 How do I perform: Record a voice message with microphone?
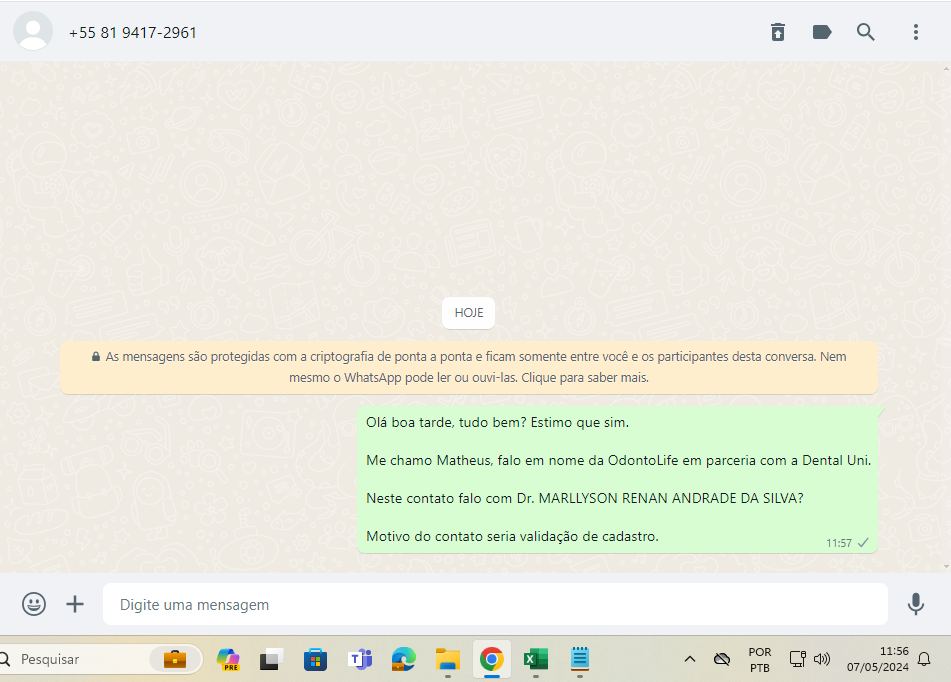pos(915,604)
